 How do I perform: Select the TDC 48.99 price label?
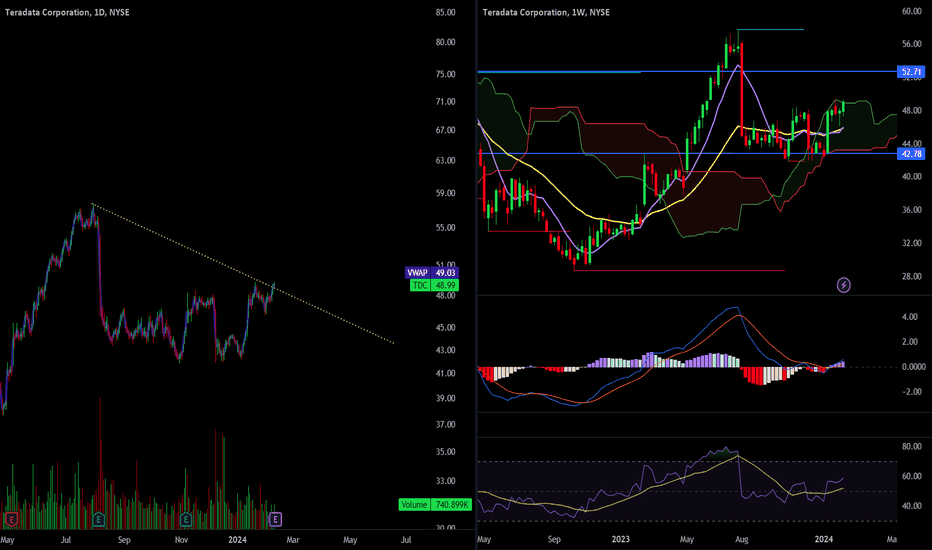[434, 285]
